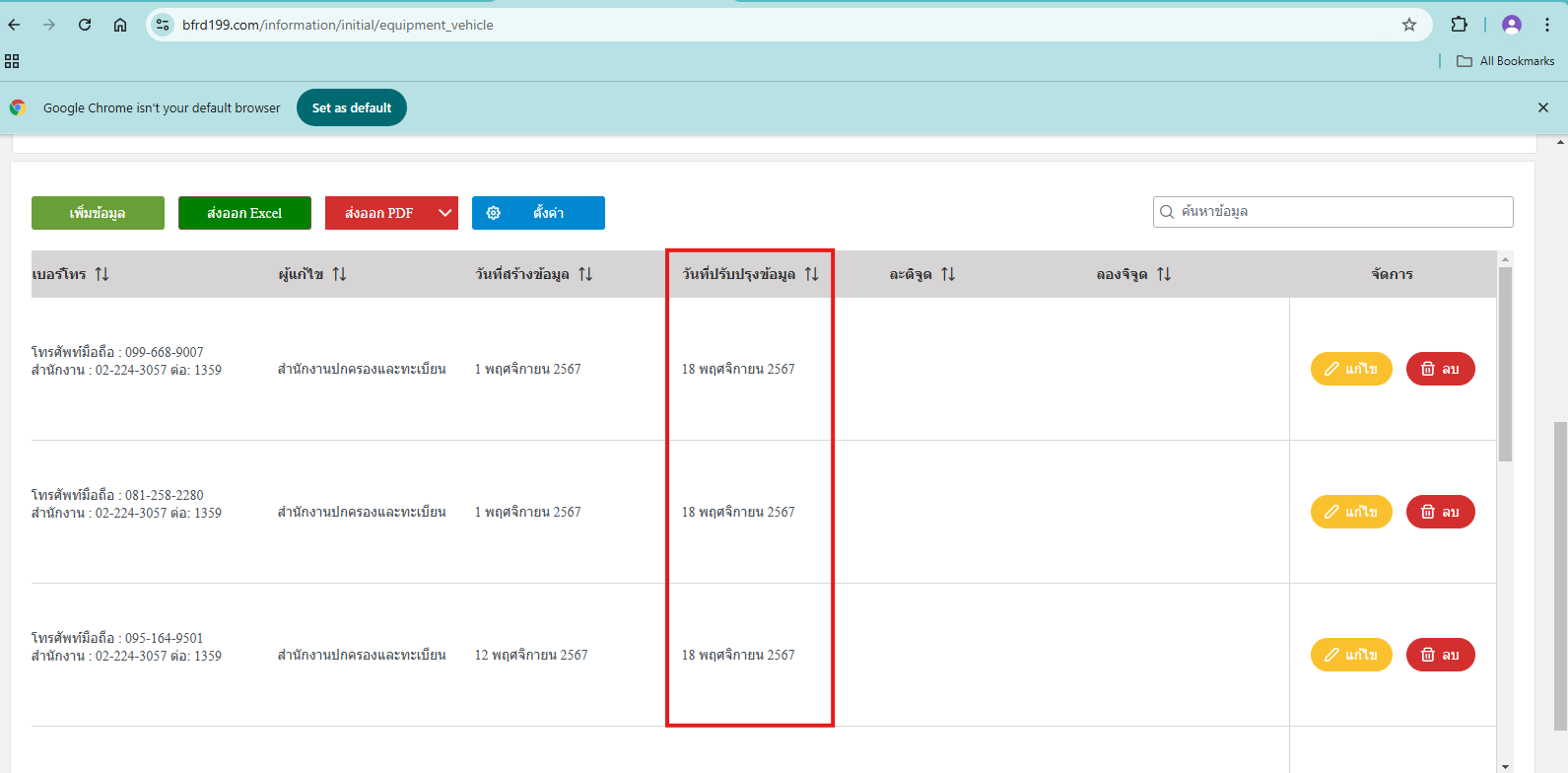Viewport: 1568px width, 773px height.
Task: Sort by วันที่ปรับปรุงข้อมูล column arrows
Action: click(x=811, y=274)
